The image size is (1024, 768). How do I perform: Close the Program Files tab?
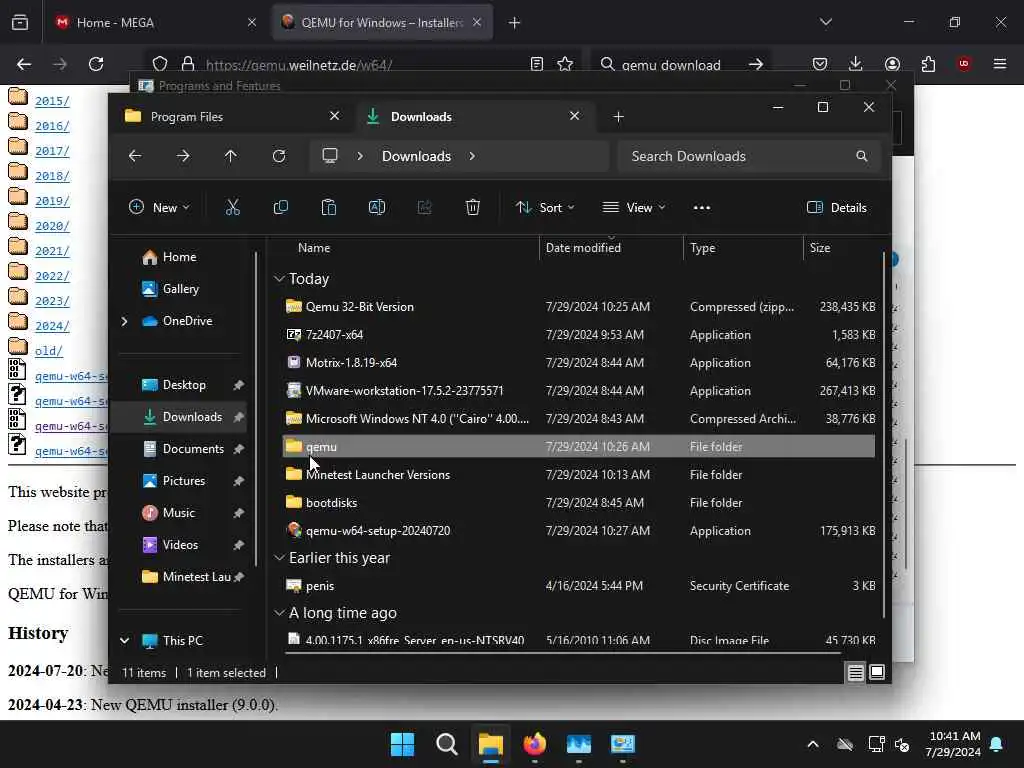[x=334, y=116]
